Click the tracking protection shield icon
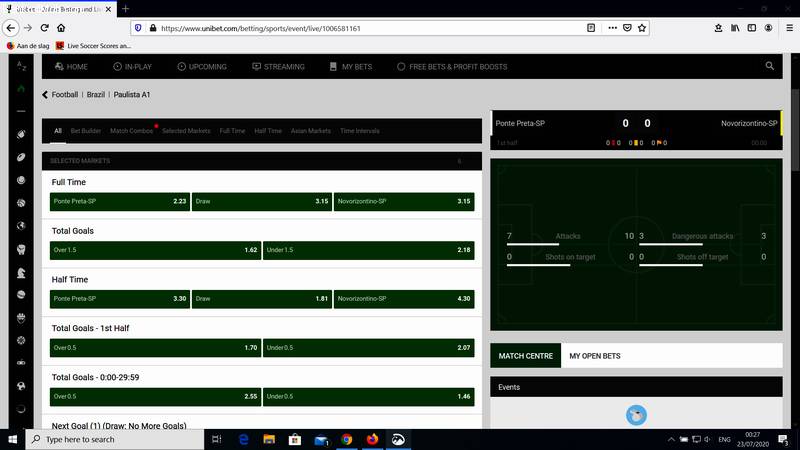 [138, 28]
